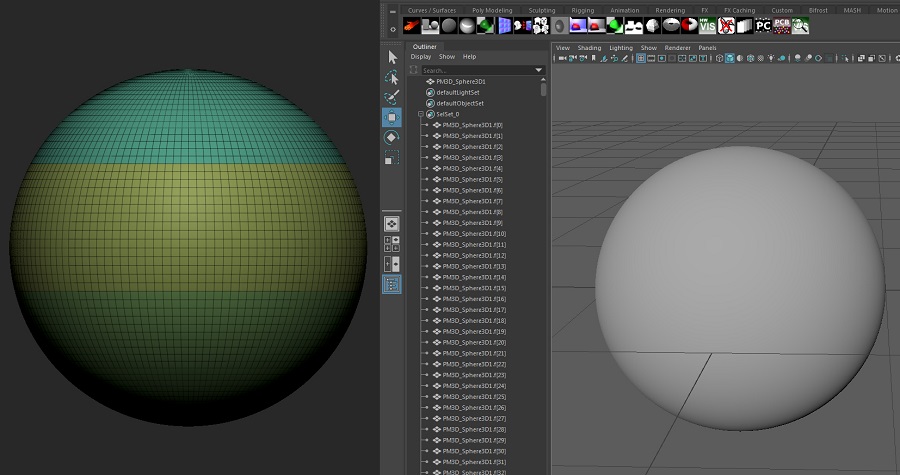Click the Isolate Select viewport icon
The height and width of the screenshot is (475, 900).
point(845,58)
